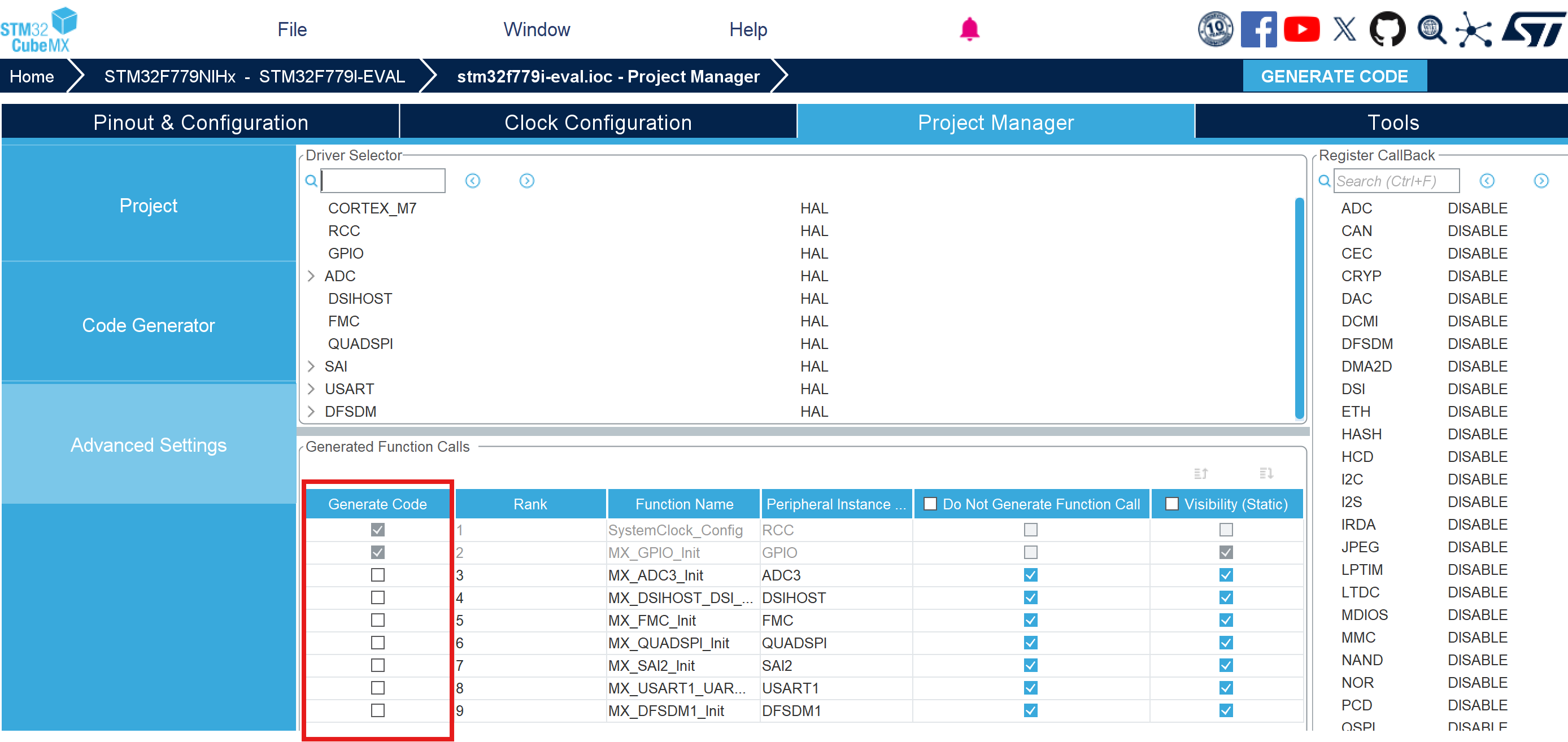
Task: Expand the ADC driver tree item
Action: click(311, 276)
